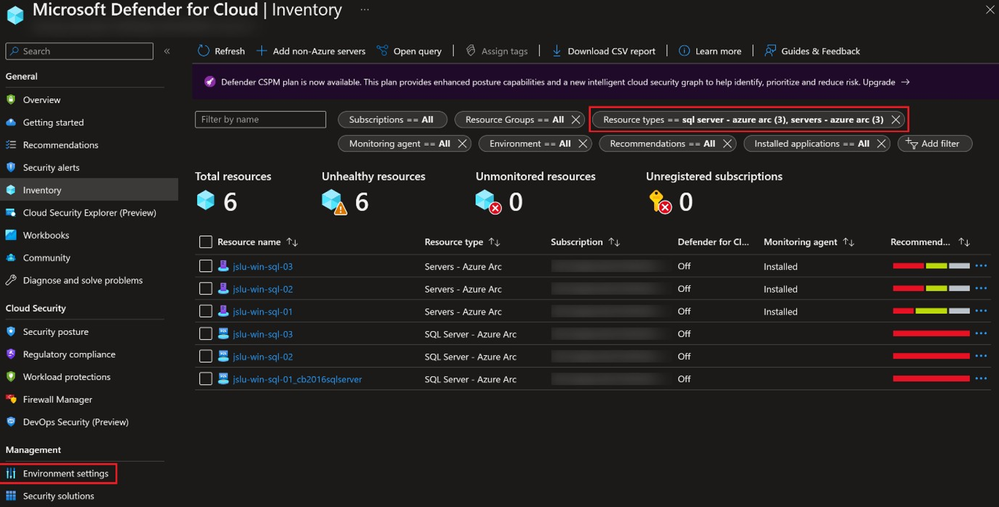Click red recommendations bar for jslu-win-sql-01_cb2016sqlserver
This screenshot has height=507, width=999.
tap(931, 379)
